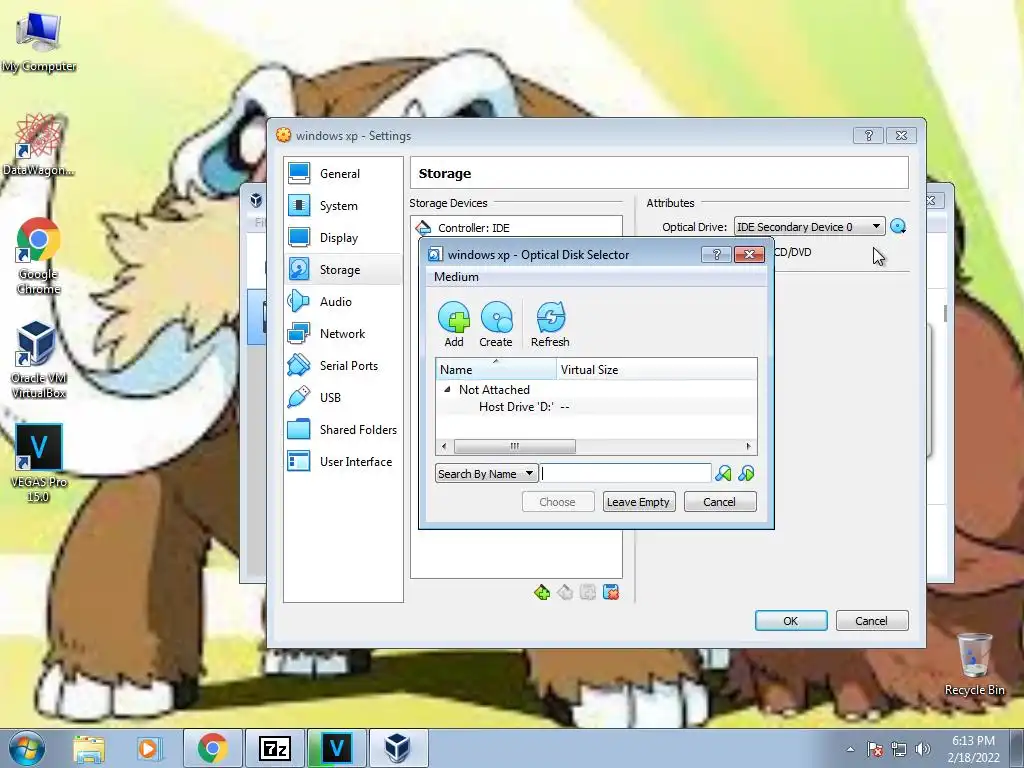Image resolution: width=1024 pixels, height=768 pixels.
Task: Collapse the Not Attached tree group
Action: tap(447, 390)
